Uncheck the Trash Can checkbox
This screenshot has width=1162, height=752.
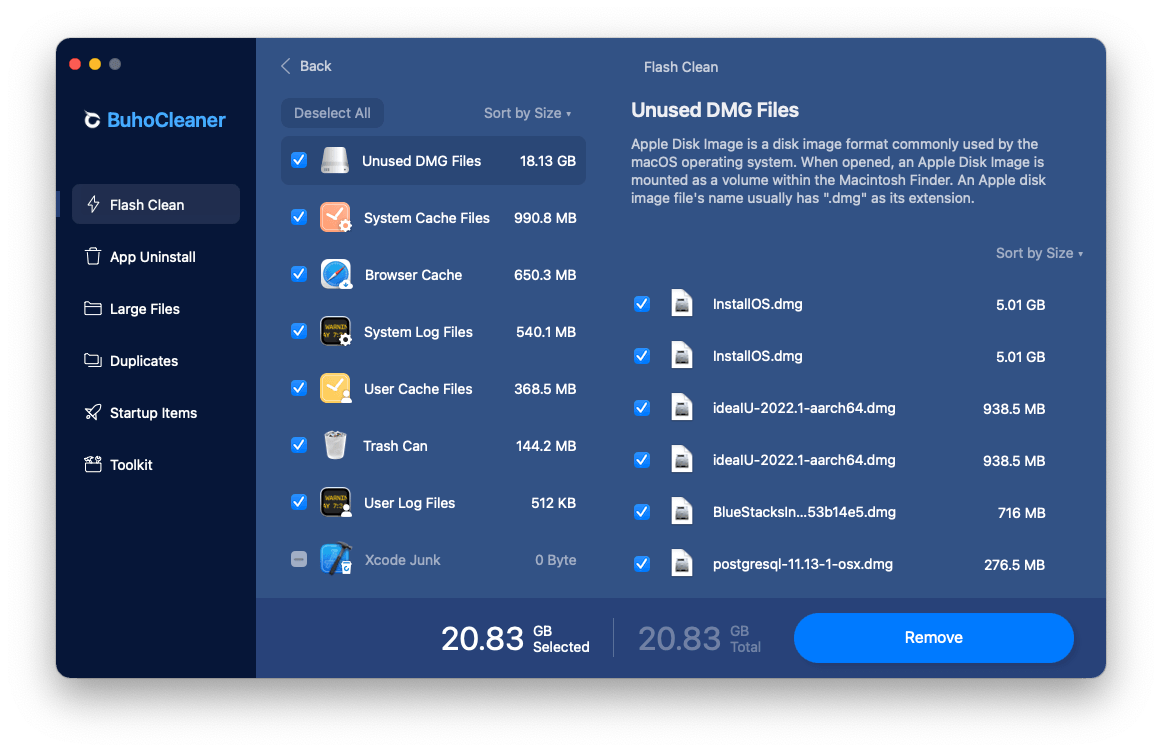pyautogui.click(x=299, y=445)
